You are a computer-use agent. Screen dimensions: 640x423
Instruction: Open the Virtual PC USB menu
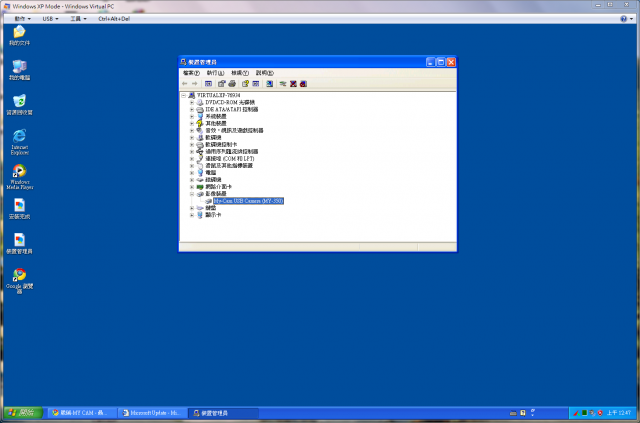click(50, 19)
